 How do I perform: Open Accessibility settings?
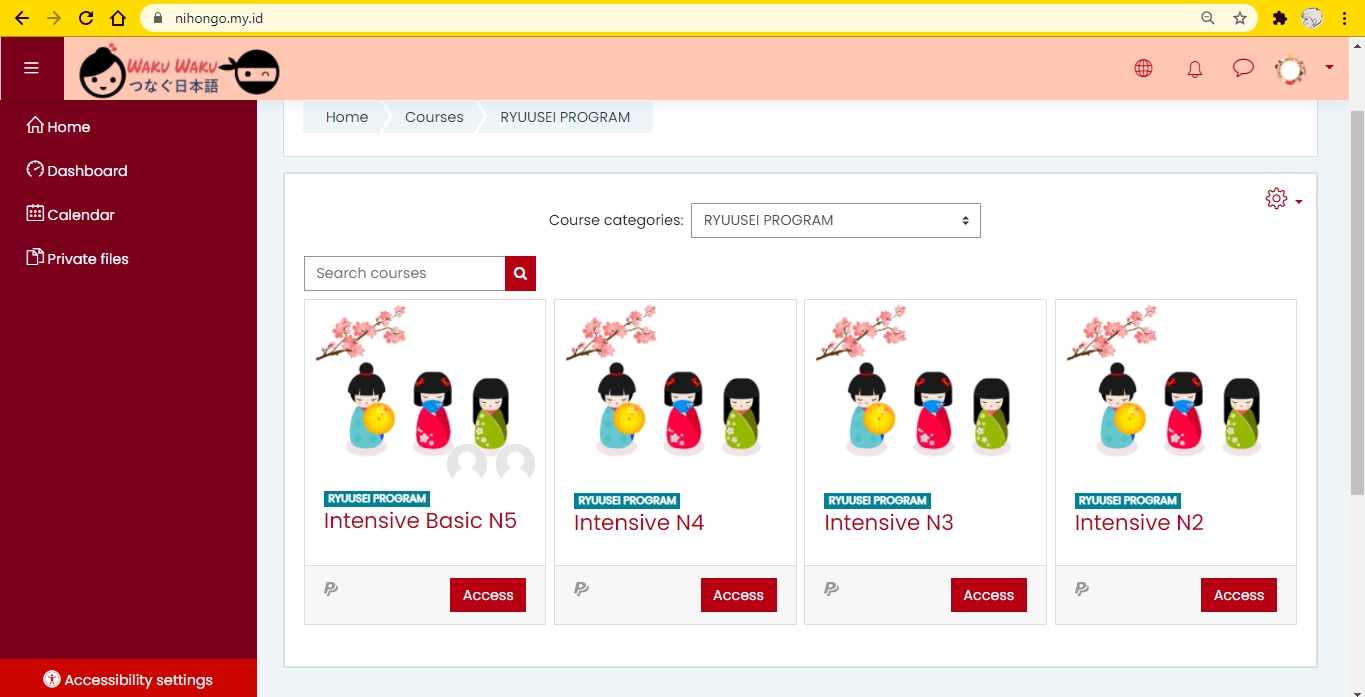tap(128, 679)
